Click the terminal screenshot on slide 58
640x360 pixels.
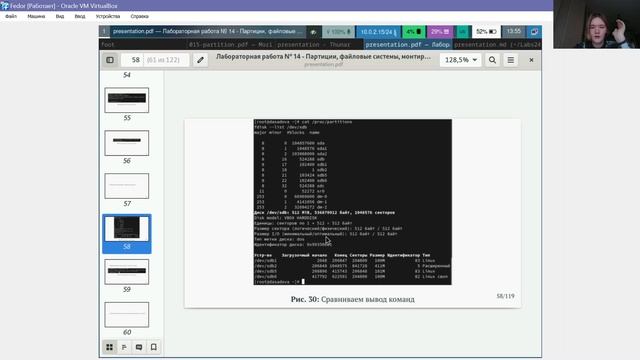tap(353, 202)
